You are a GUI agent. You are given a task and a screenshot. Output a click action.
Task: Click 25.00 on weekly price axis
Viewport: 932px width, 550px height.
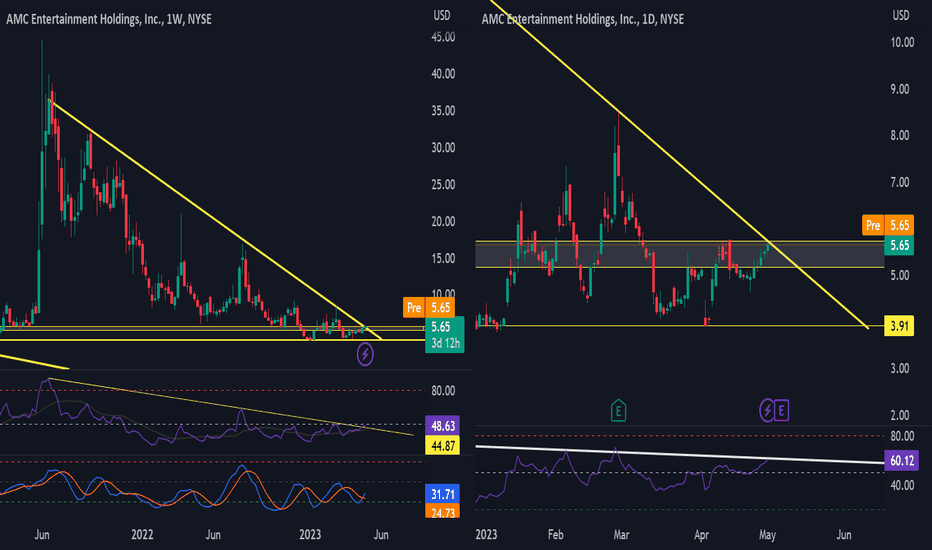point(443,184)
